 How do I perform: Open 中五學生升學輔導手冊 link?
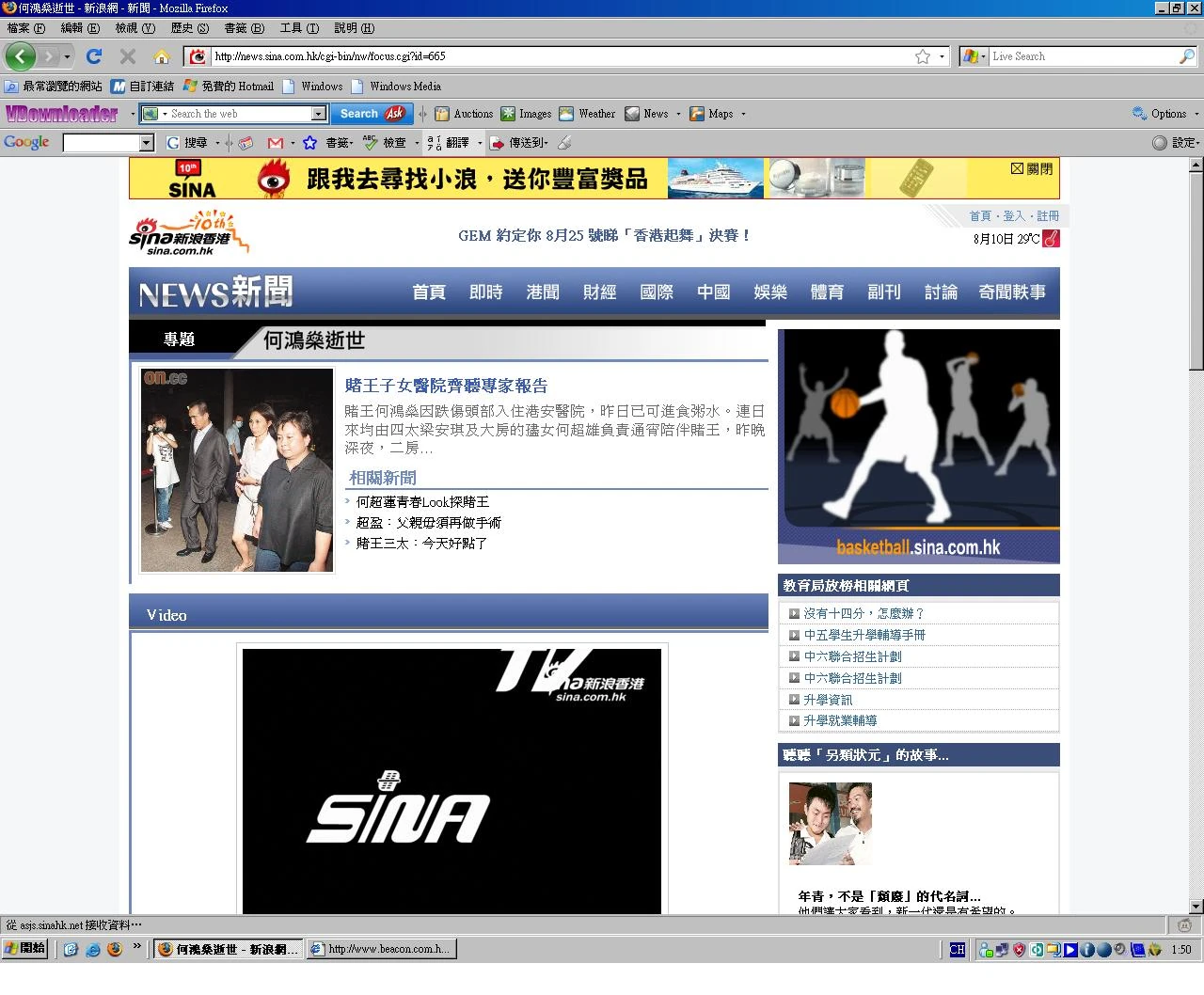(x=864, y=635)
